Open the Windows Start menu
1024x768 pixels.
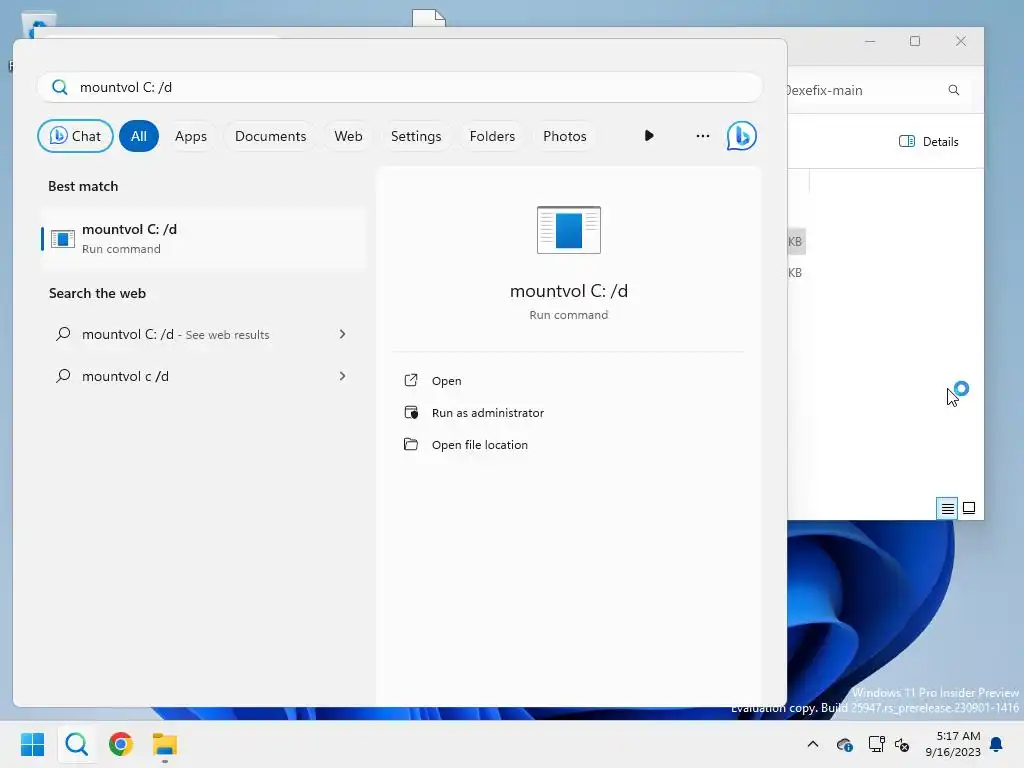click(32, 744)
